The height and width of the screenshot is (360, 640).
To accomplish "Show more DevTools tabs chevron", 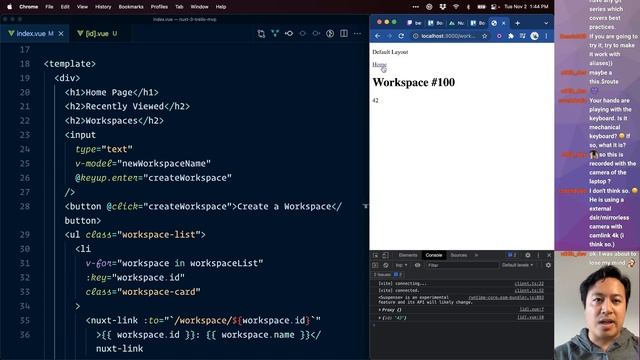I will coord(476,255).
